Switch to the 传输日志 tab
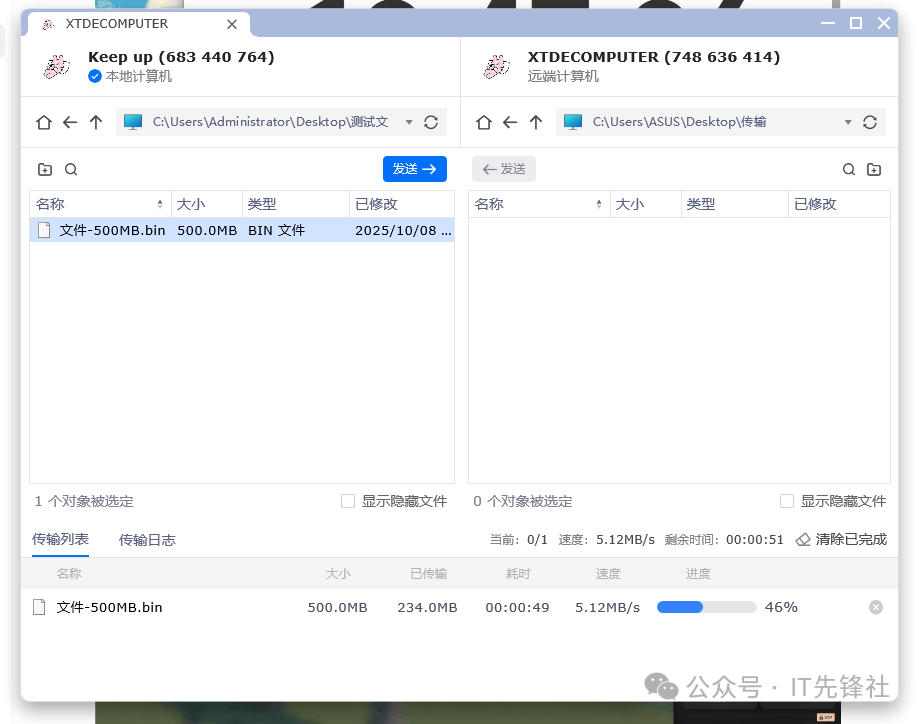Image resolution: width=919 pixels, height=724 pixels. point(147,540)
